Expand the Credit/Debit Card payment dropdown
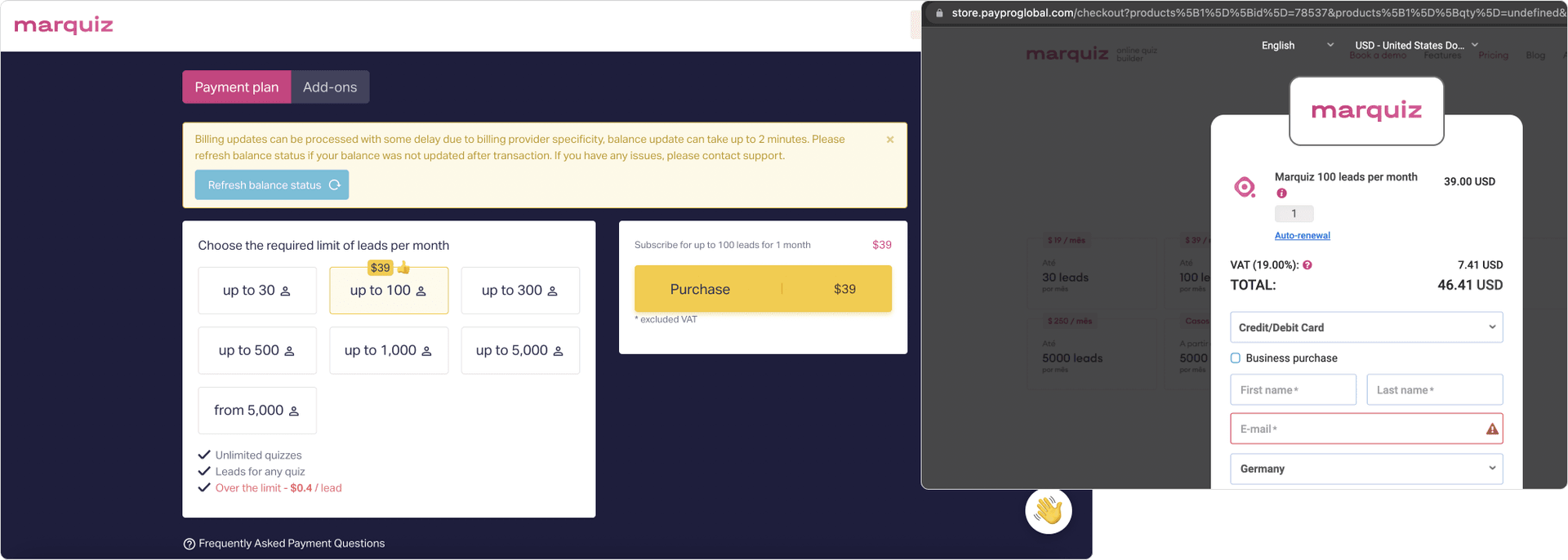 pyautogui.click(x=1365, y=327)
